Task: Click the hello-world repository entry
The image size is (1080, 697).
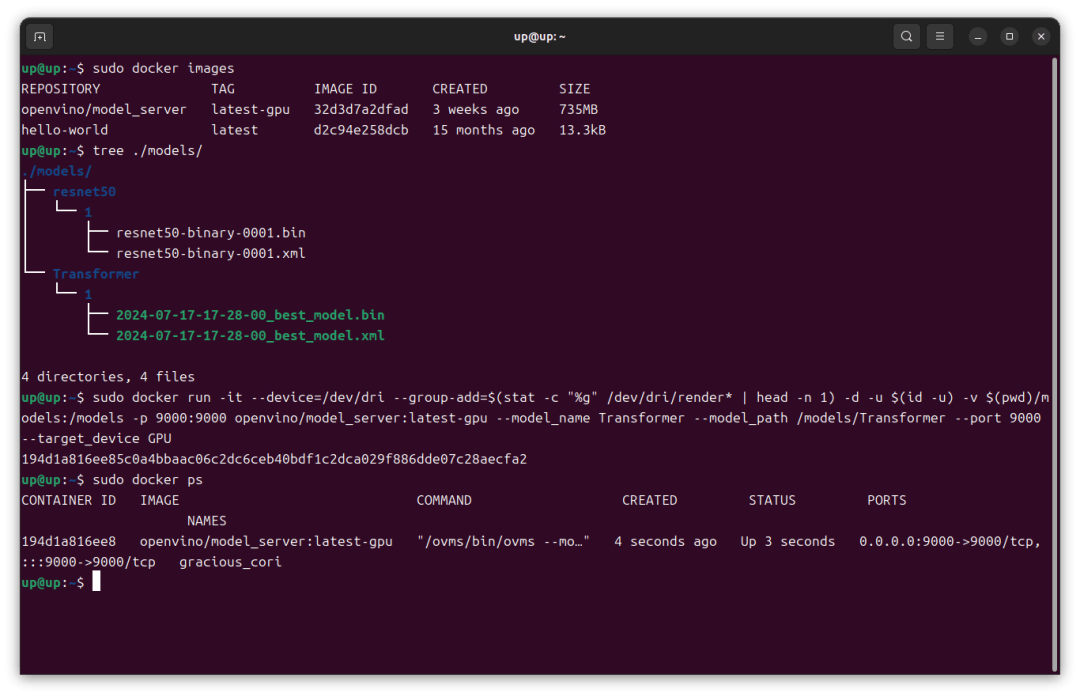Action: pos(65,129)
